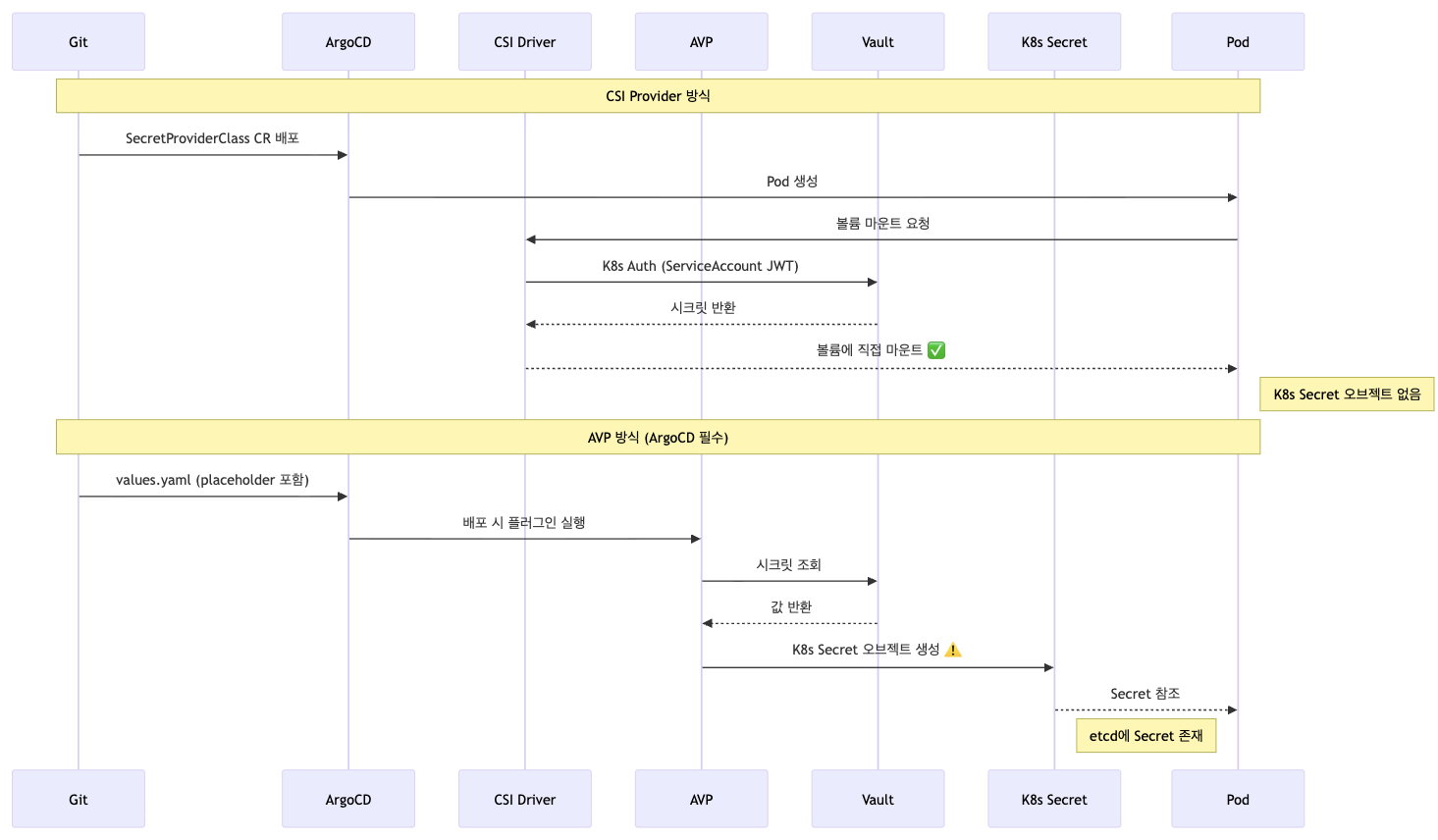Screen dimensions: 1438x840
Task: Select the ArgoCD participant box in the top row
Action: pos(348,42)
